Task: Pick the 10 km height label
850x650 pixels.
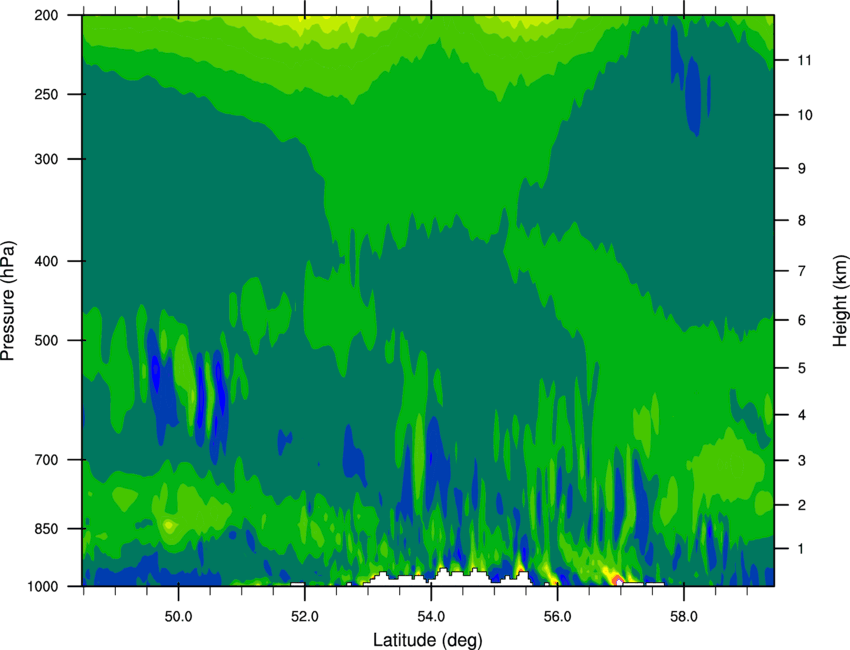Action: [x=805, y=115]
